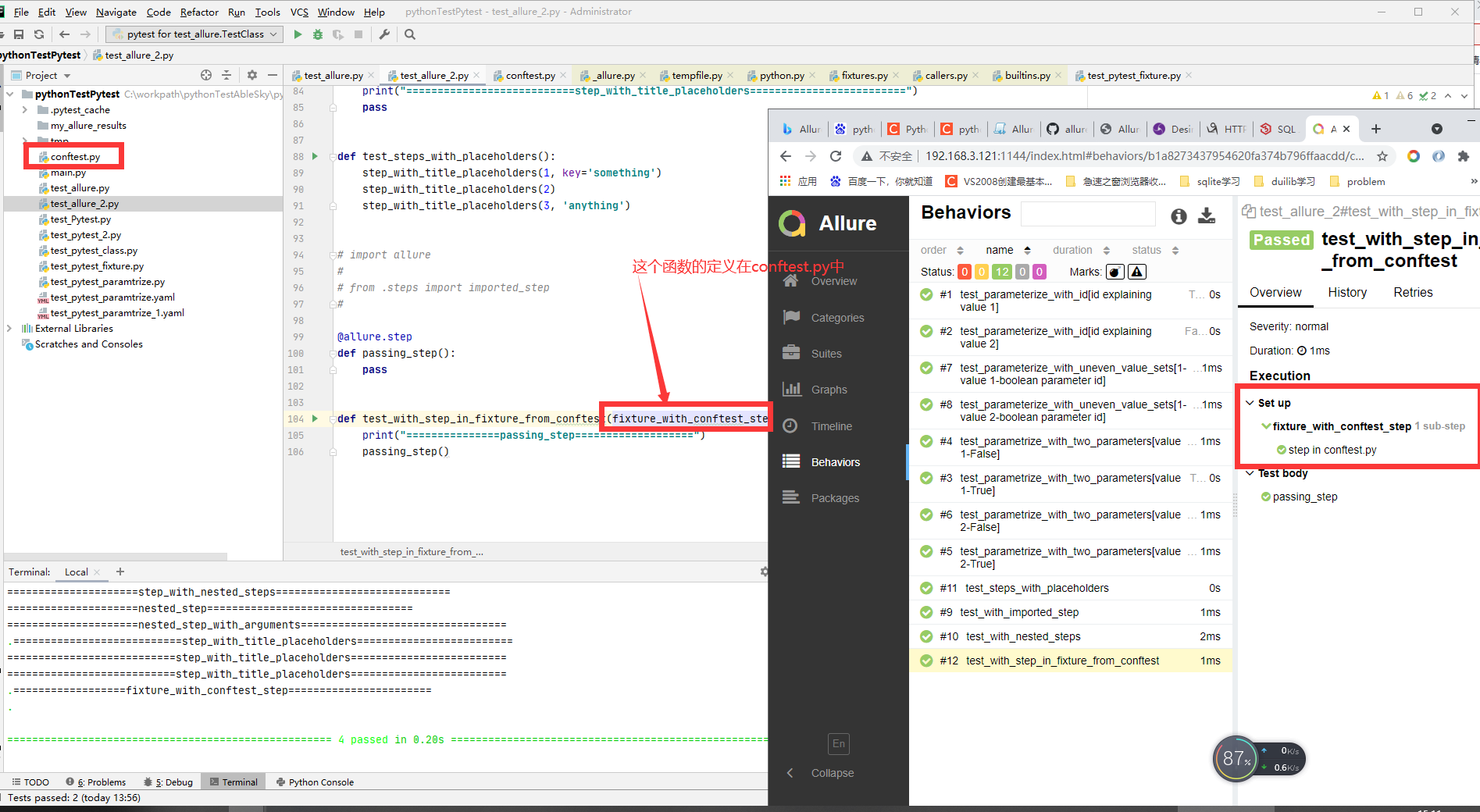Toggle the unknown status filter in purple
Image resolution: width=1480 pixels, height=812 pixels.
coord(1039,272)
